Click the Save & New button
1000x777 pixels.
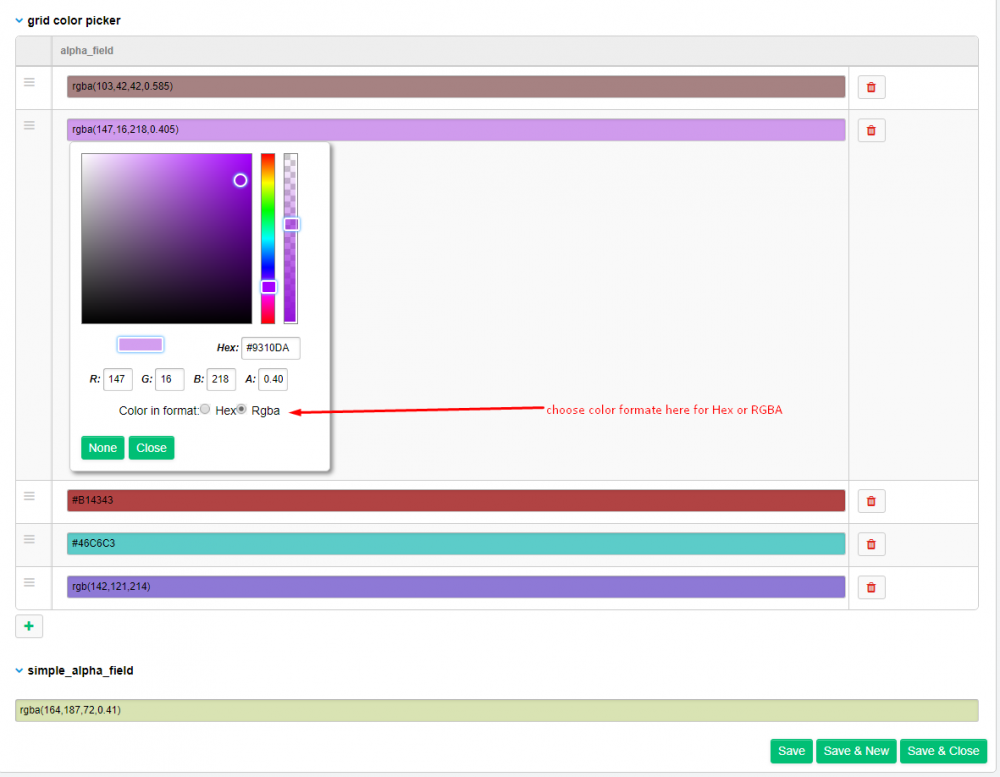tap(856, 751)
